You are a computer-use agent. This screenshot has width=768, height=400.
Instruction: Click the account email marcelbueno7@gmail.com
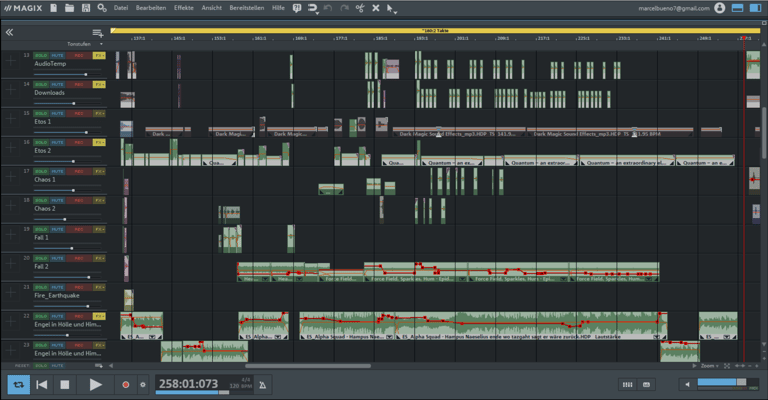(674, 8)
